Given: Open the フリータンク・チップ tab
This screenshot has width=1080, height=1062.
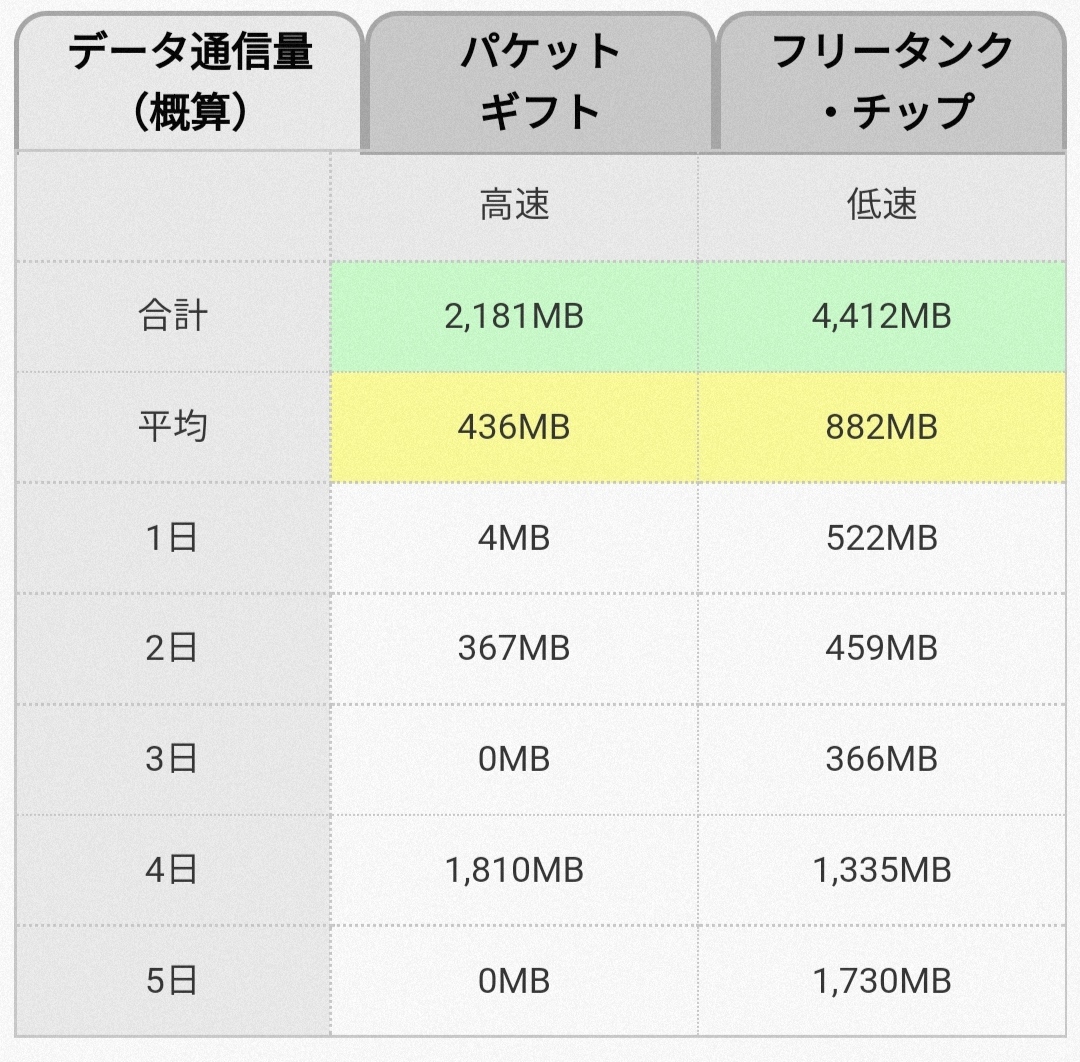Looking at the screenshot, I should tap(892, 82).
